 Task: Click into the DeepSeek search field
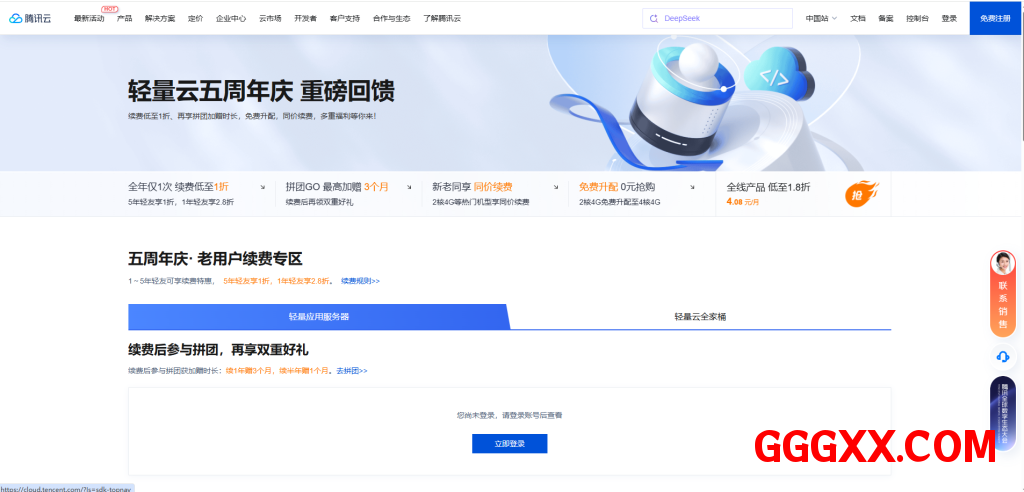(720, 18)
